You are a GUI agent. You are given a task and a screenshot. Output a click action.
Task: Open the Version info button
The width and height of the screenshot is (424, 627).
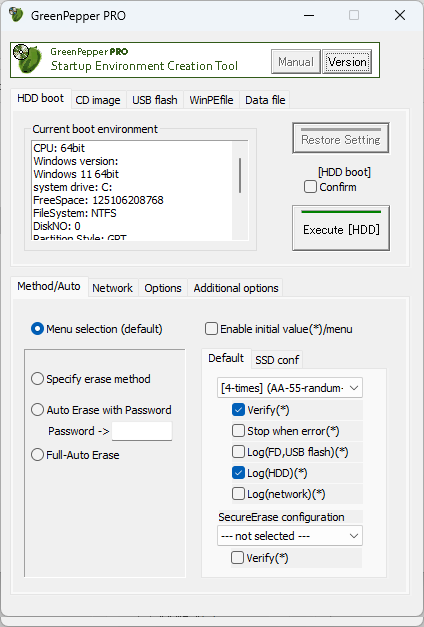[x=347, y=62]
